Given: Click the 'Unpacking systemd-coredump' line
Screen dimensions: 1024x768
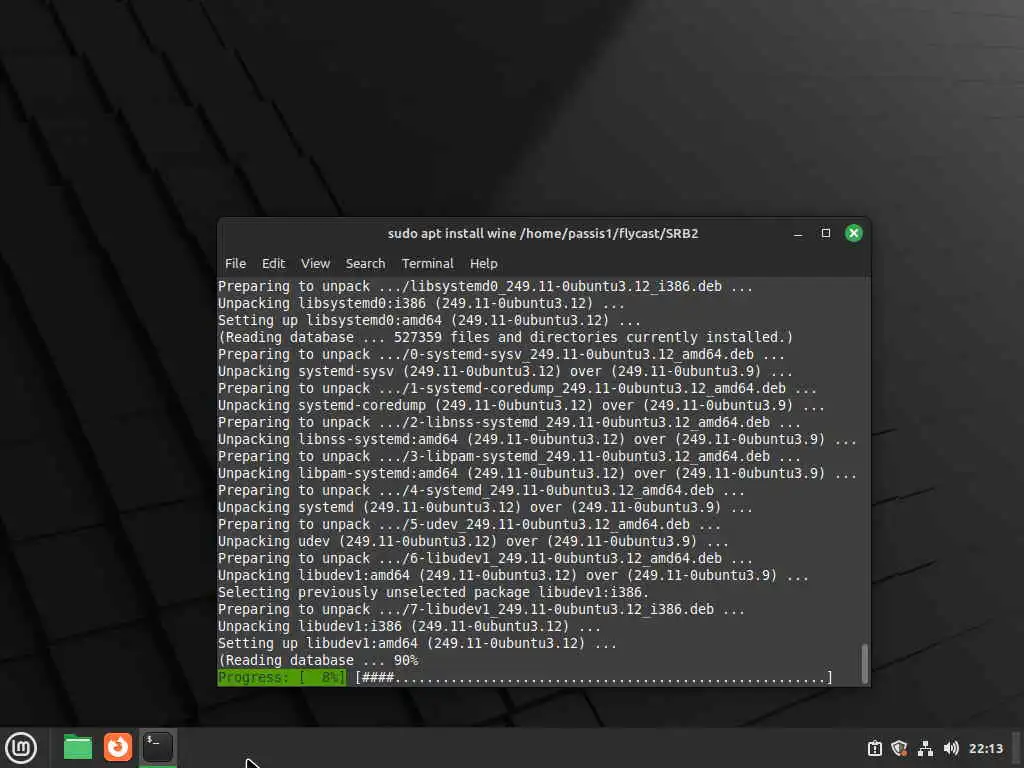Looking at the screenshot, I should point(520,406).
